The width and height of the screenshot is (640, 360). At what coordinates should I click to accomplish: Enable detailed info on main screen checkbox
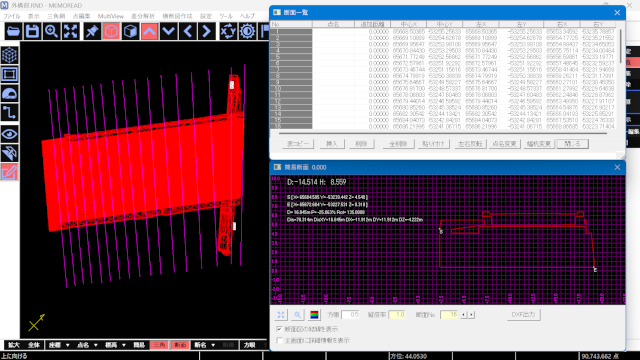(x=280, y=340)
